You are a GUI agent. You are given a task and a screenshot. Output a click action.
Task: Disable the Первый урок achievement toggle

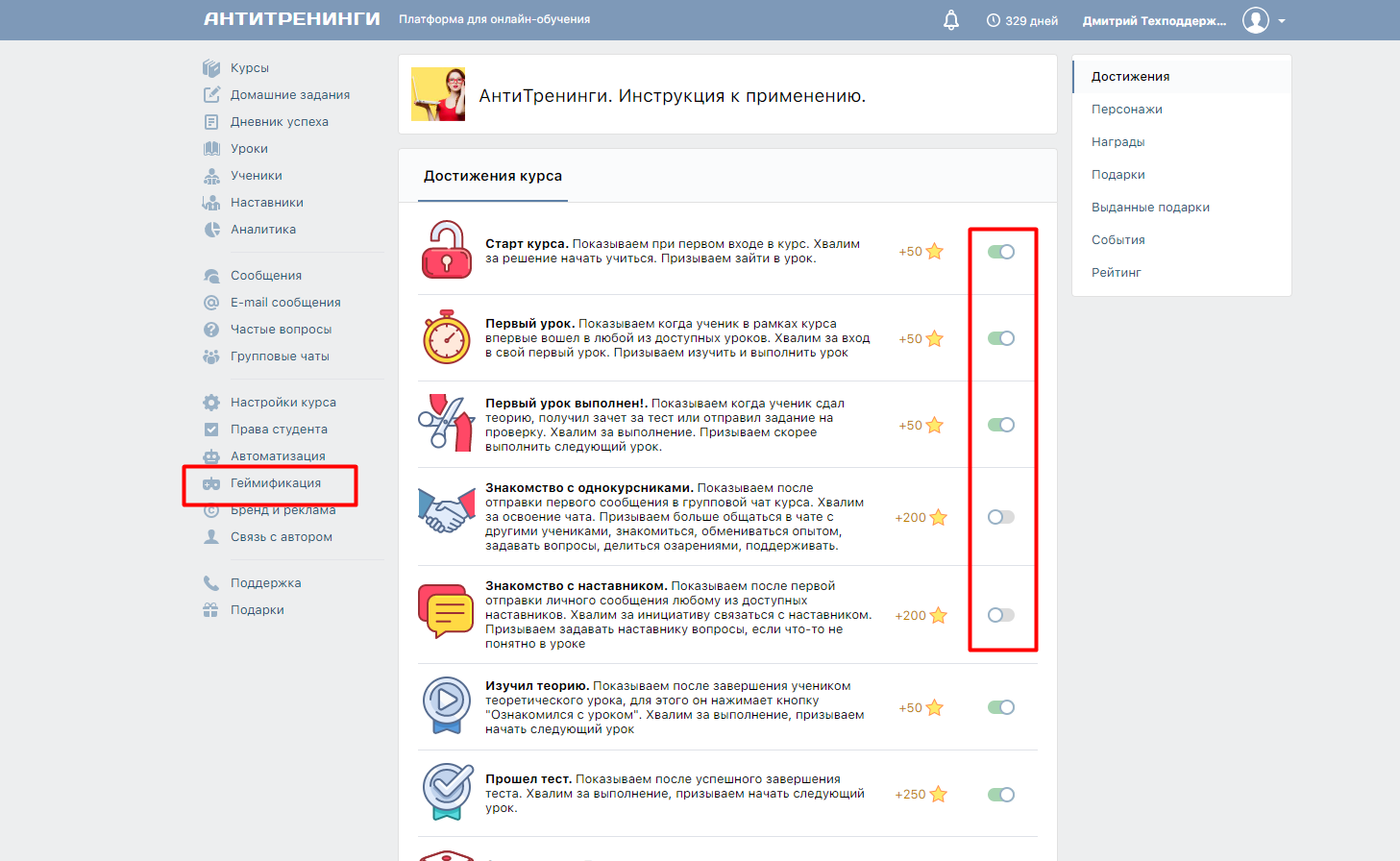coord(1001,338)
